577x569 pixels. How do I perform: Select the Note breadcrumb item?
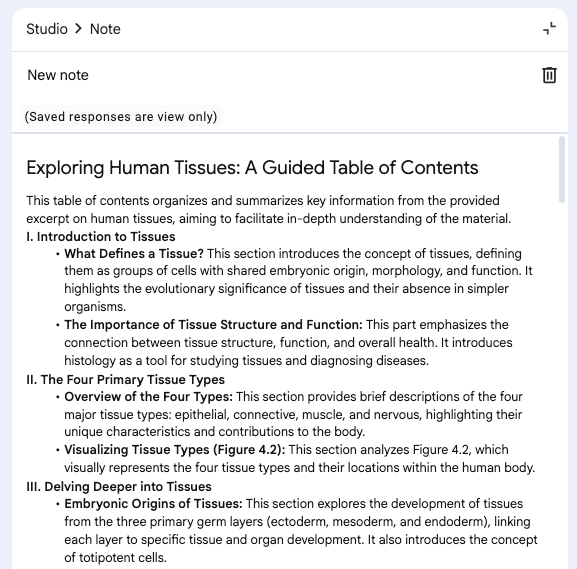coord(105,29)
